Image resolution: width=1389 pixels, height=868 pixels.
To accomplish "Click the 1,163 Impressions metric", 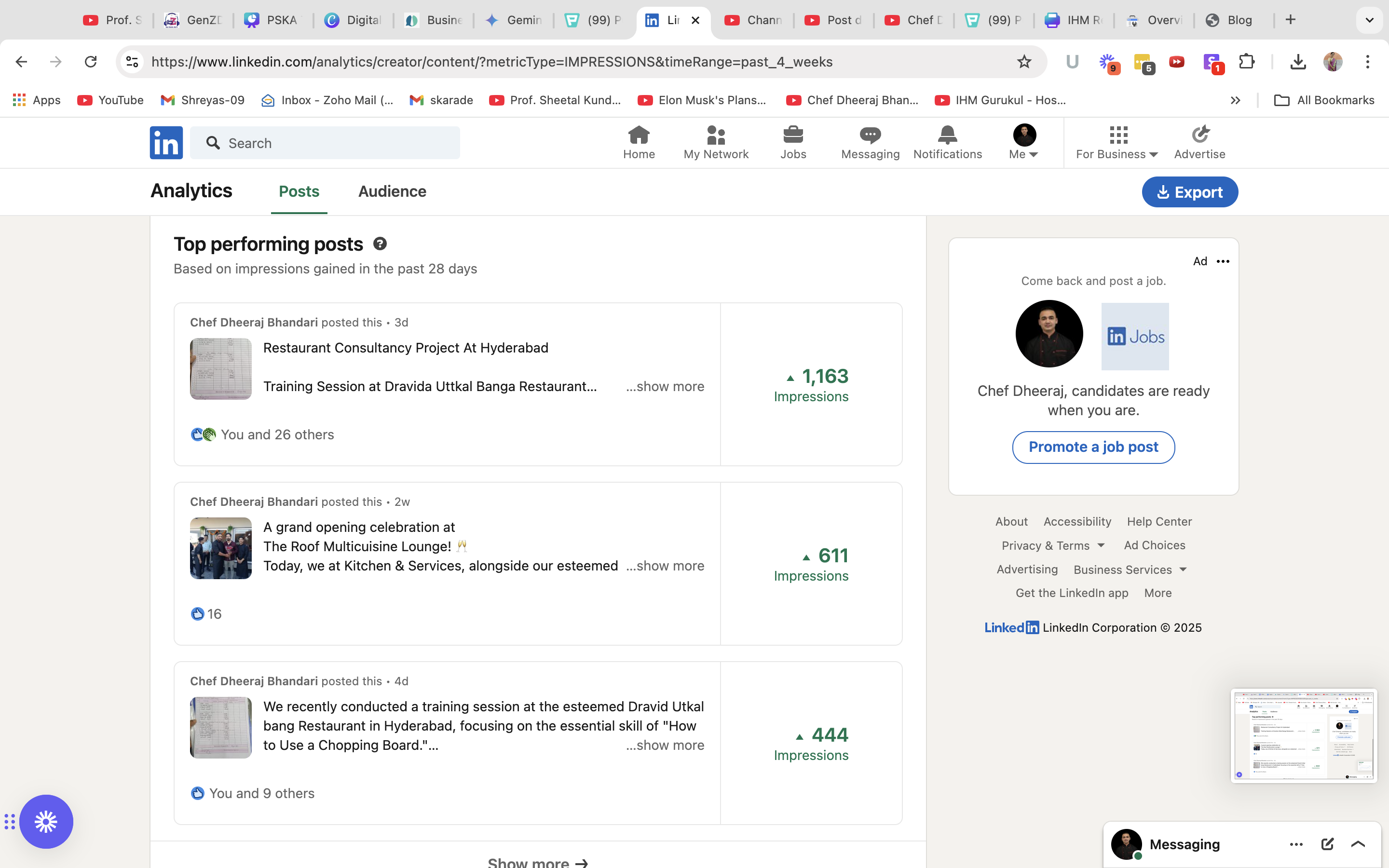I will 810,385.
